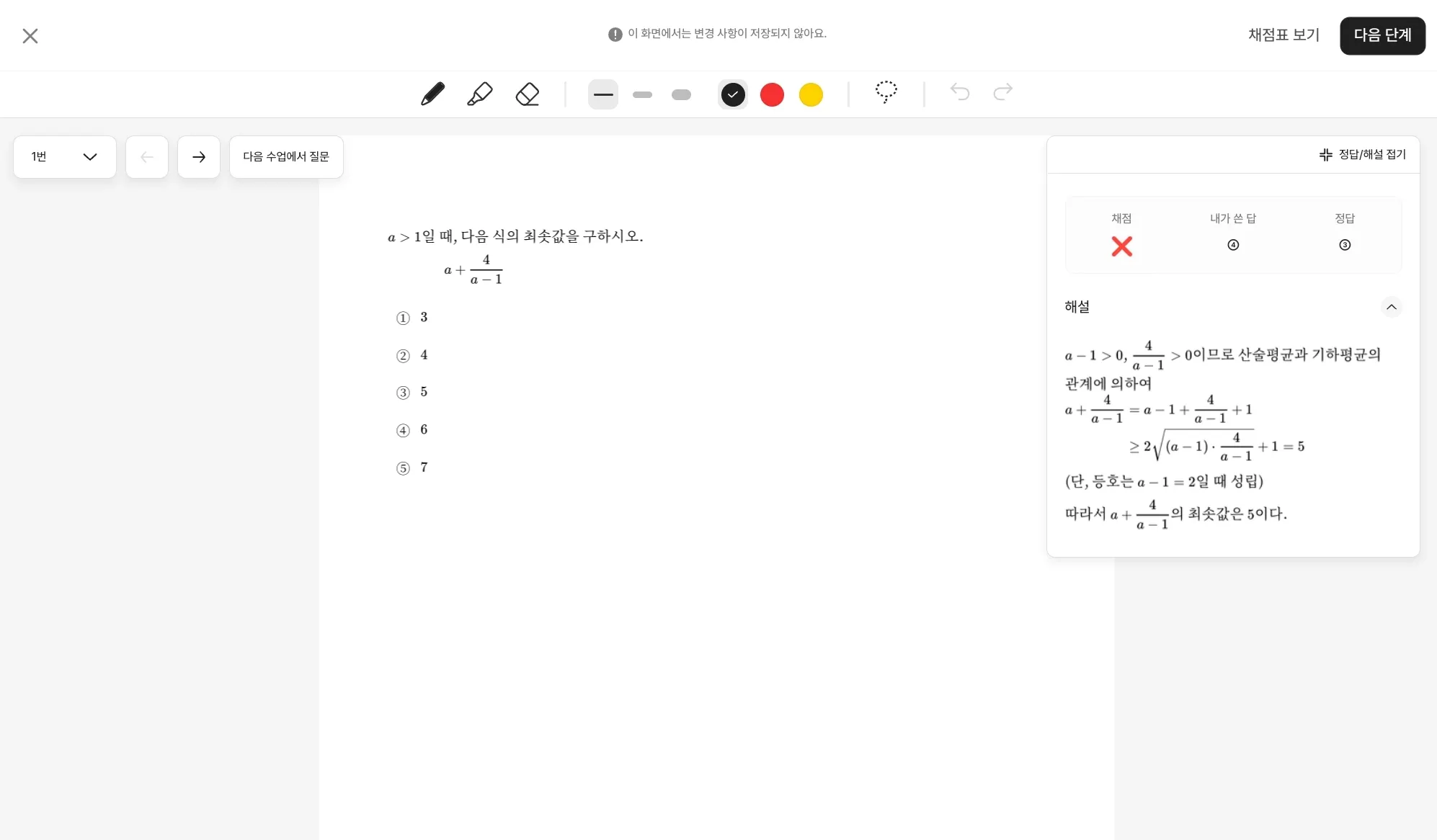Select the eraser tool
The image size is (1437, 840).
[528, 94]
